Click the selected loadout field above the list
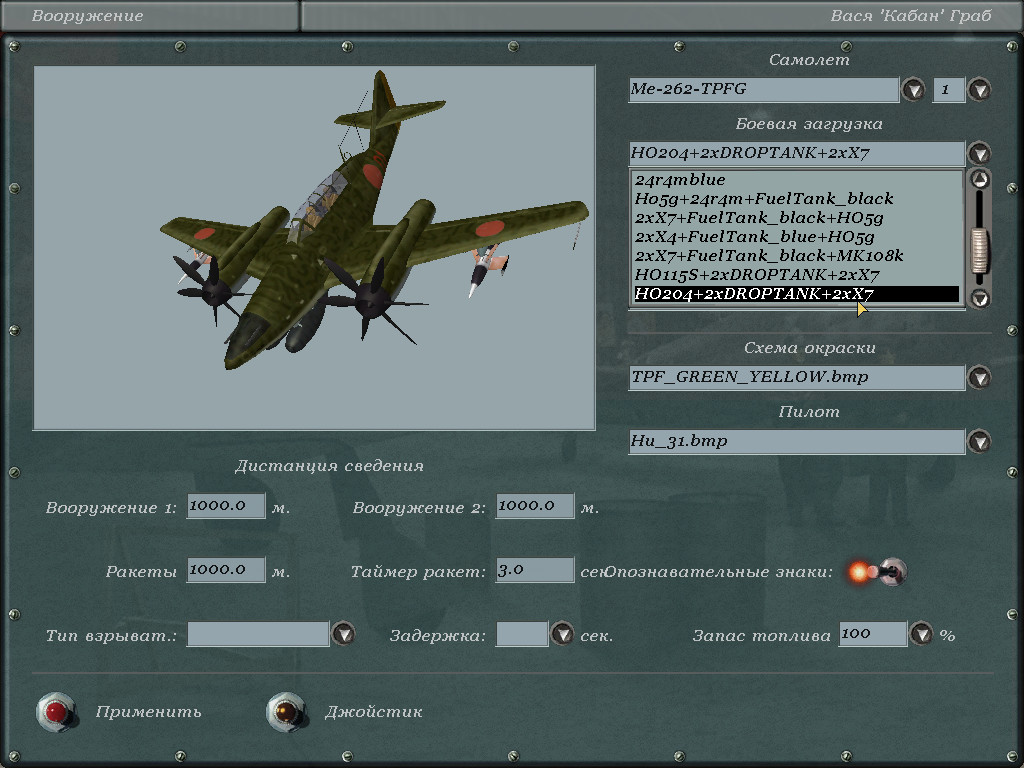 coord(797,153)
